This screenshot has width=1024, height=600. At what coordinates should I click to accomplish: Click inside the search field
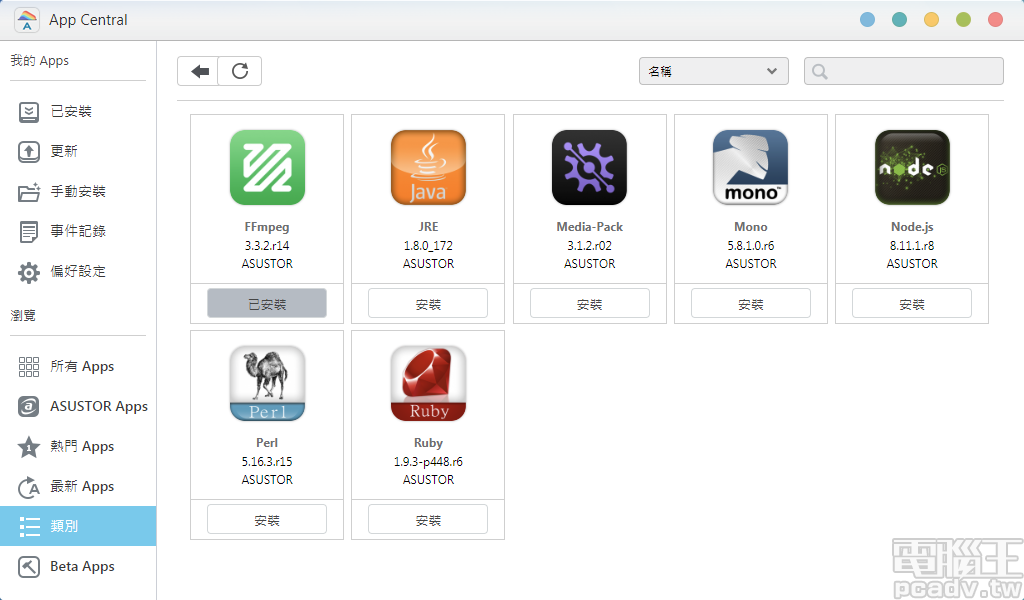click(903, 70)
